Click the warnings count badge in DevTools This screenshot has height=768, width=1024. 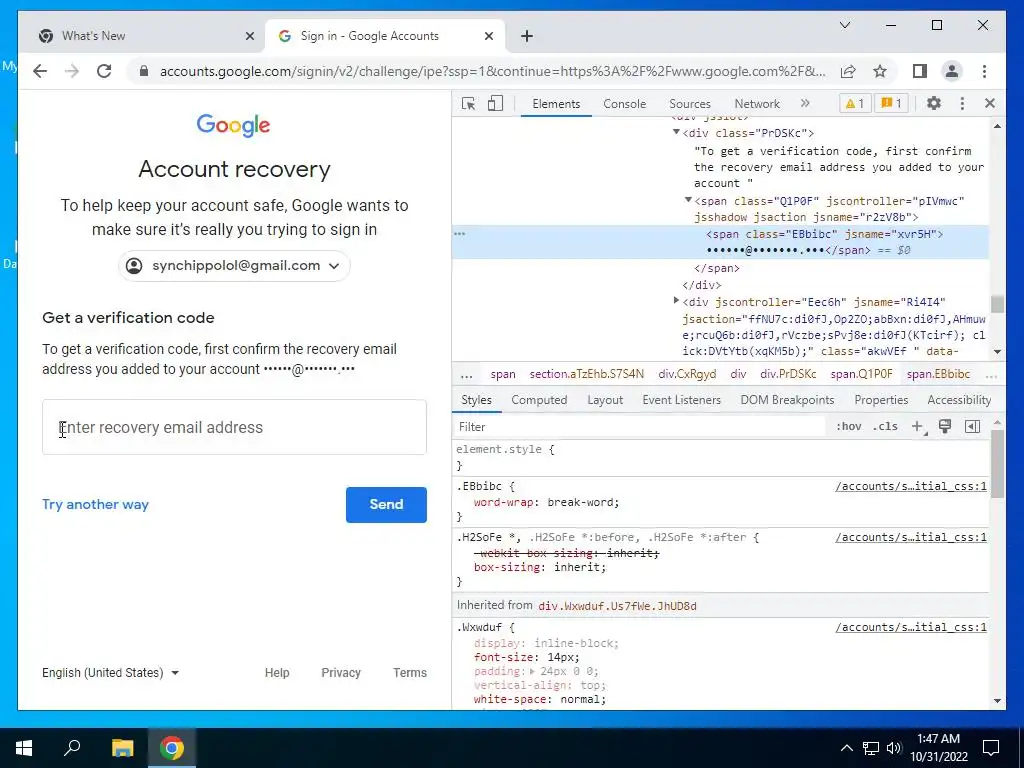pos(854,103)
